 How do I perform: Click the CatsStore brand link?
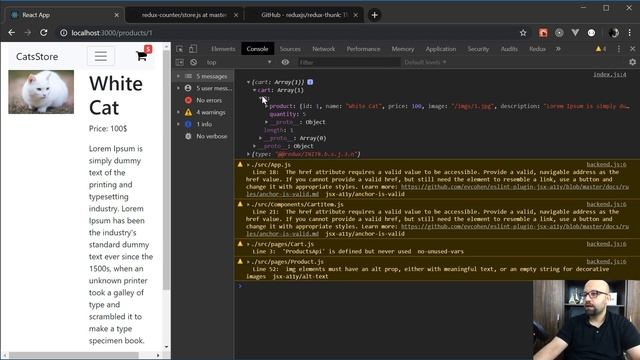pyautogui.click(x=37, y=56)
